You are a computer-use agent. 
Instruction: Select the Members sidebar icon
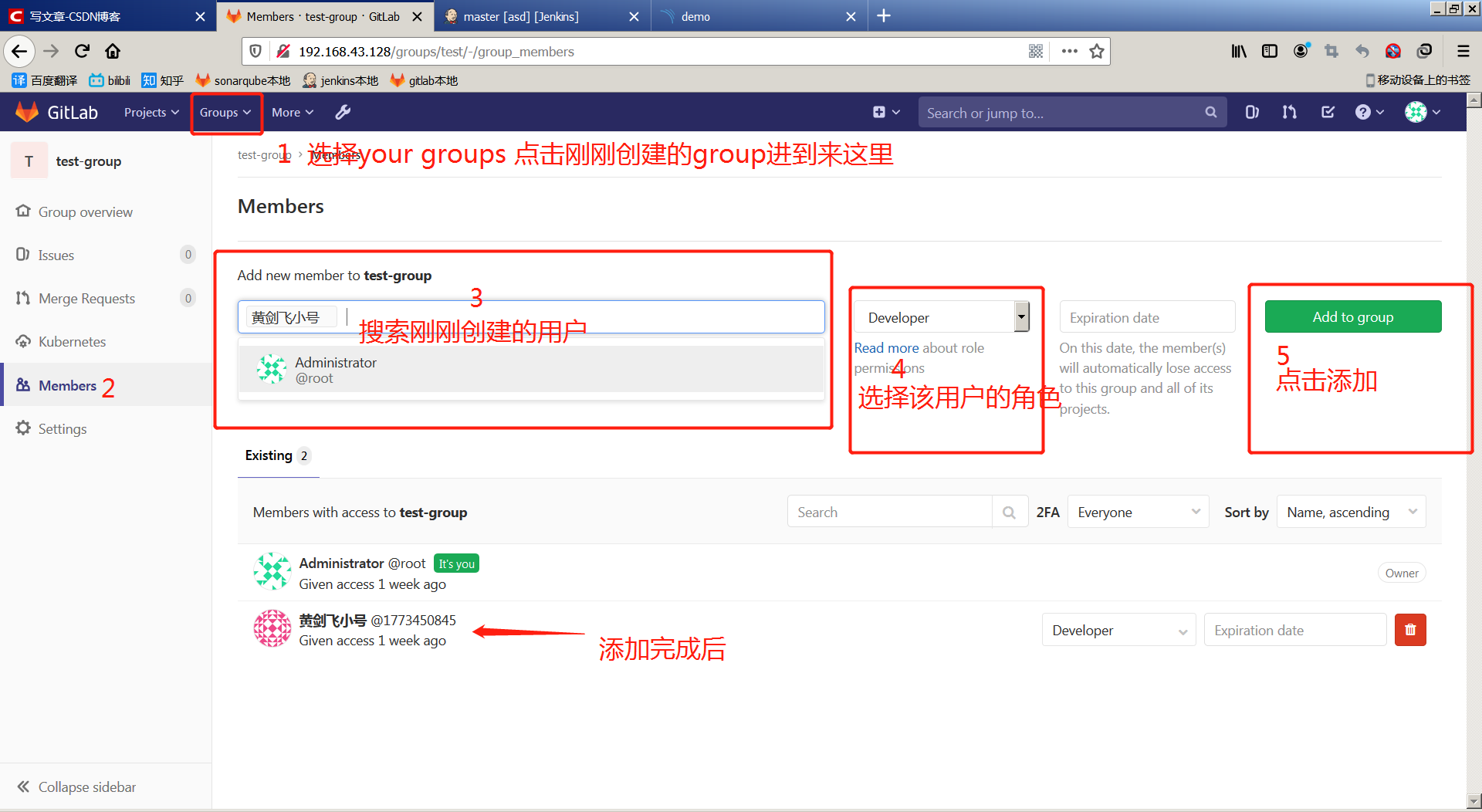click(23, 385)
